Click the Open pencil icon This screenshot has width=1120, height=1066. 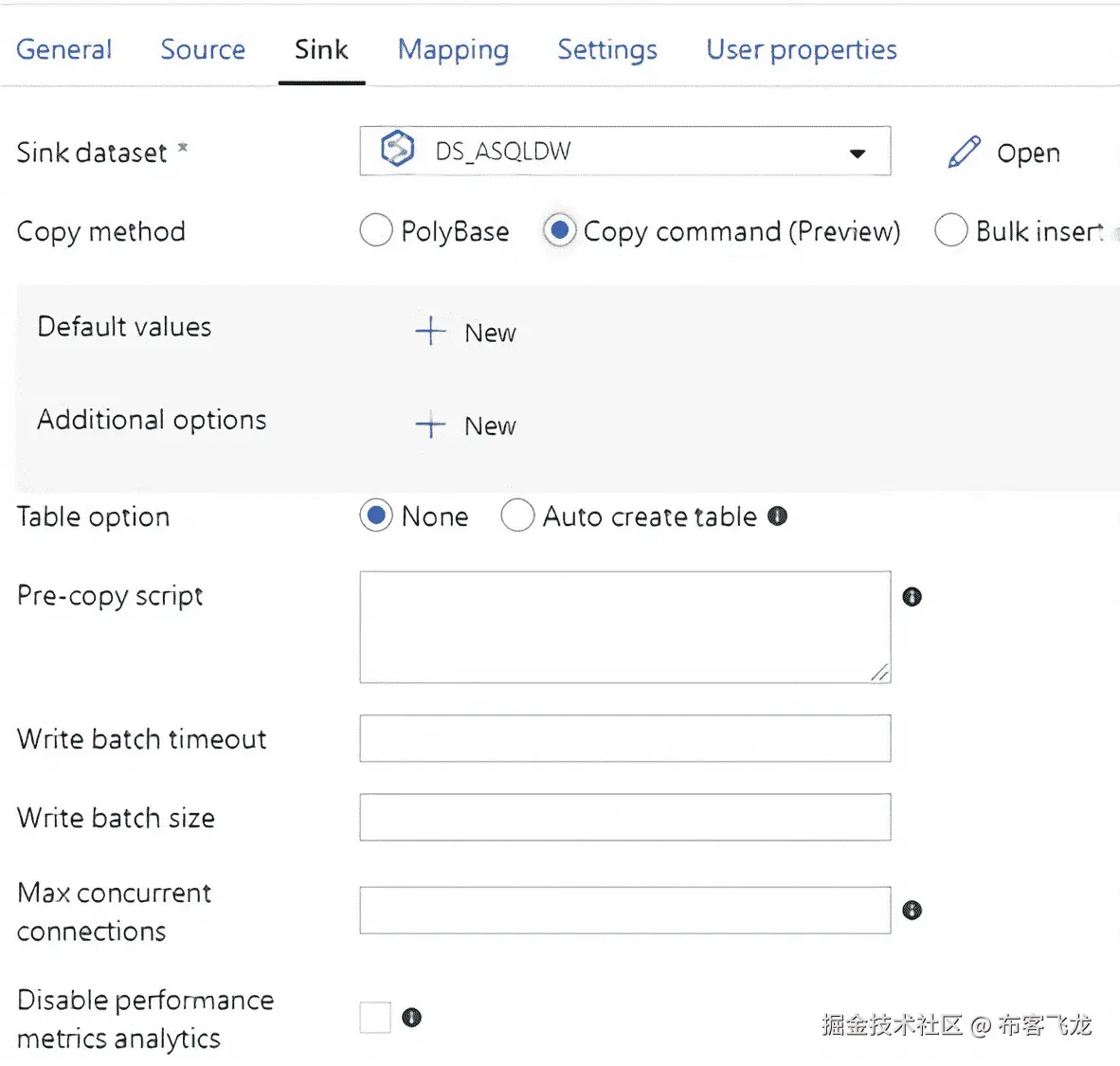click(964, 152)
